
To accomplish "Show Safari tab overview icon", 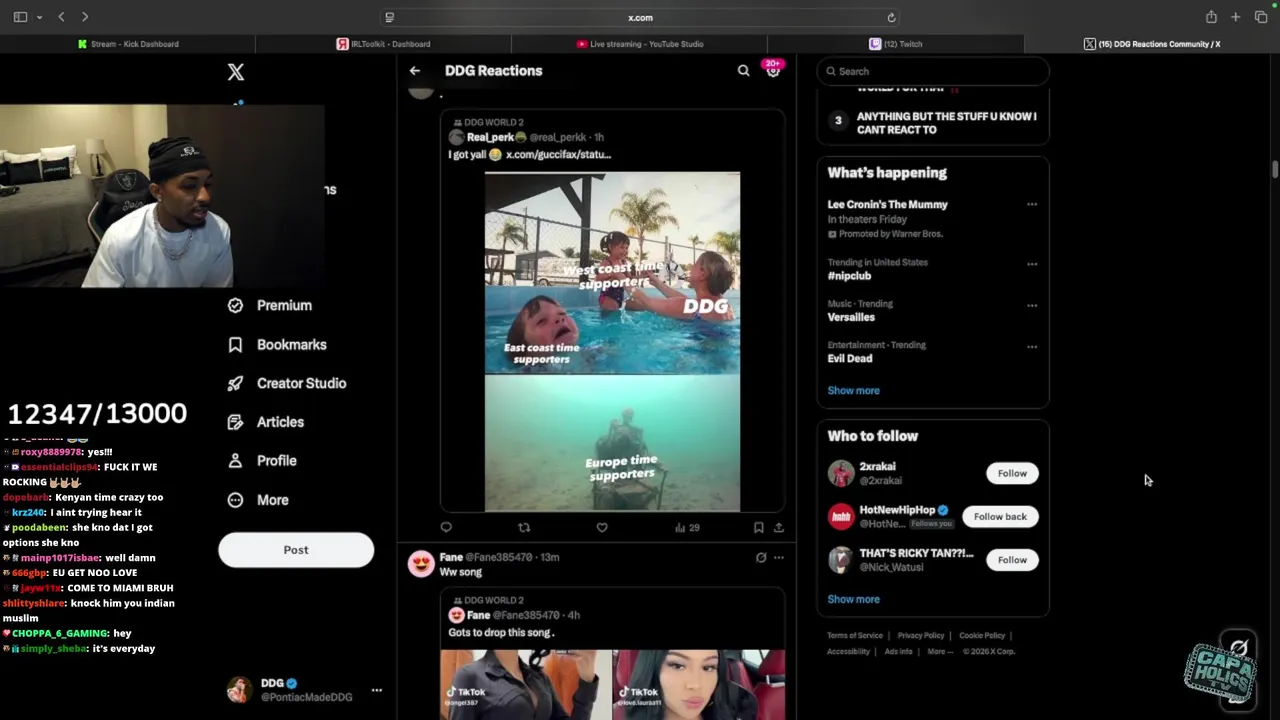I will click(x=1261, y=17).
